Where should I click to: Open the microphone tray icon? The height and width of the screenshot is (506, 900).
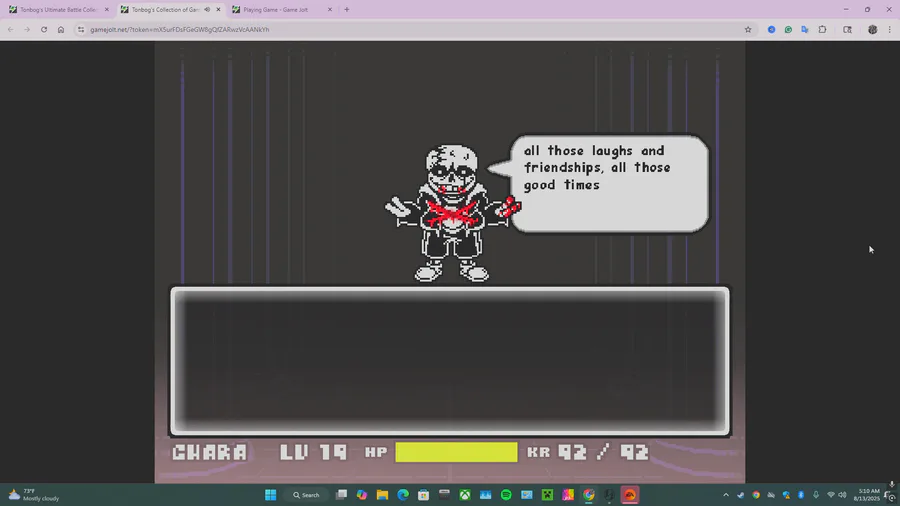816,495
